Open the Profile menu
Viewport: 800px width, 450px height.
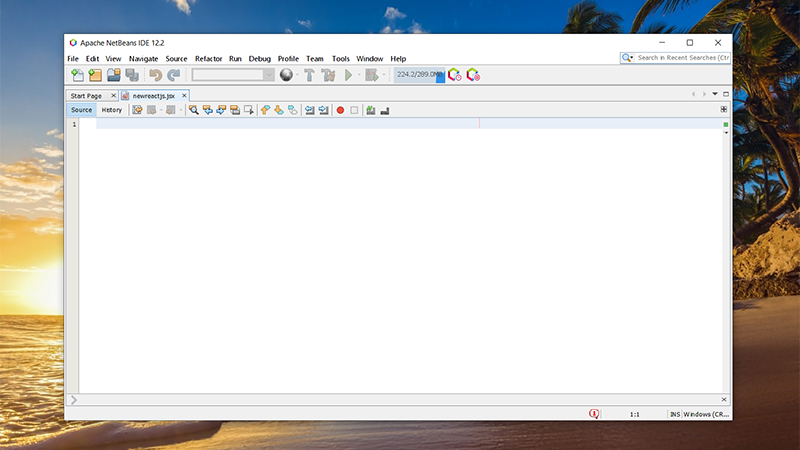(288, 59)
